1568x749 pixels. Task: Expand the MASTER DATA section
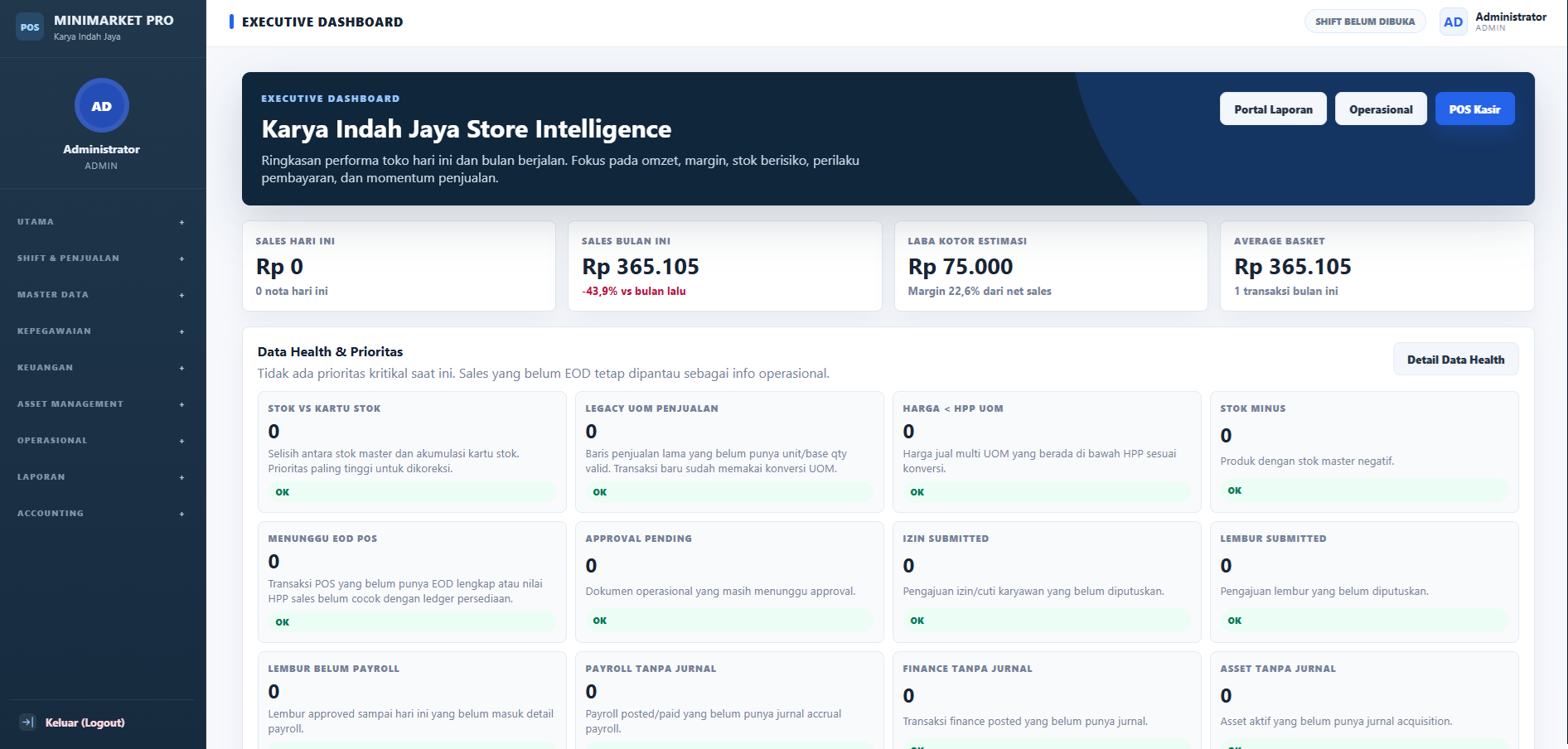[x=101, y=295]
